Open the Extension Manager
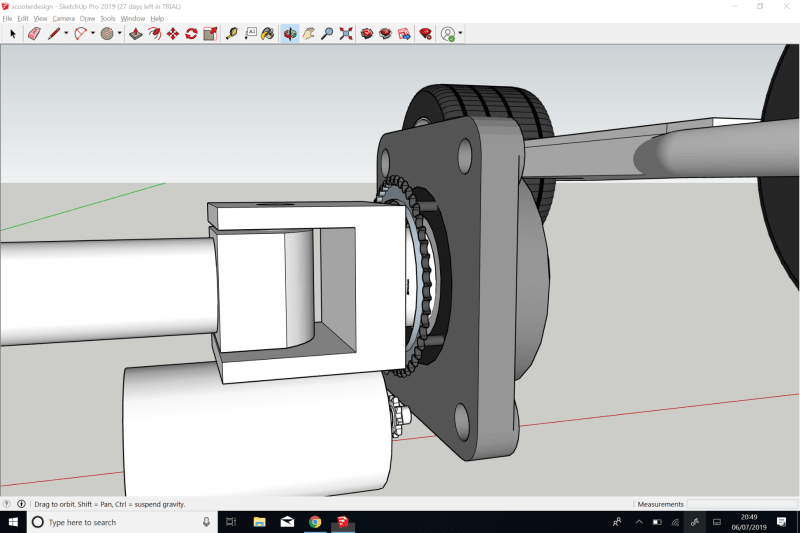The height and width of the screenshot is (533, 800). pos(426,34)
